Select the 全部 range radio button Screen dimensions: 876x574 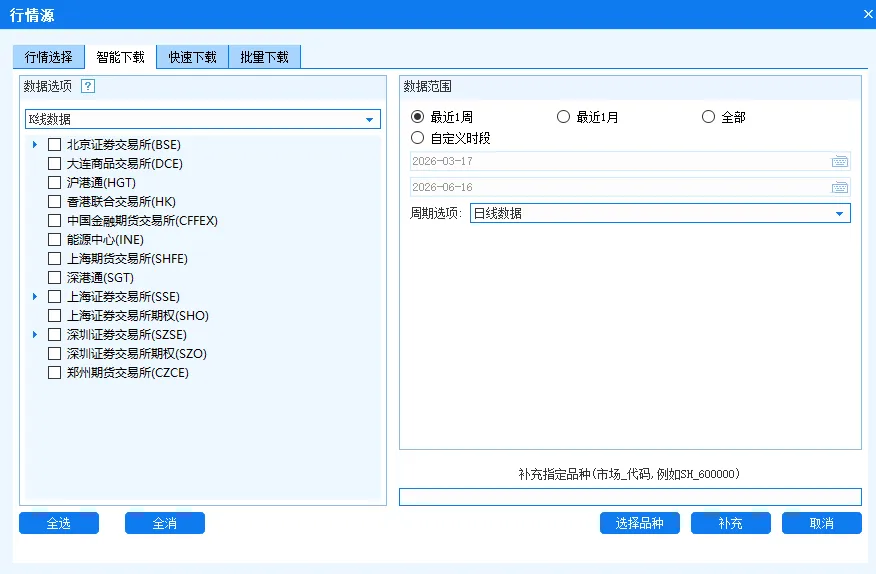tap(708, 117)
